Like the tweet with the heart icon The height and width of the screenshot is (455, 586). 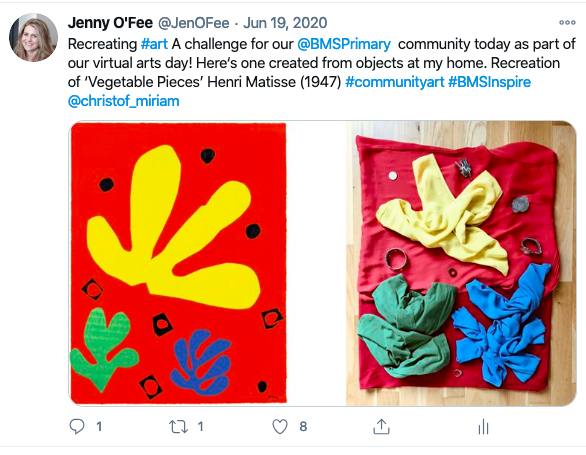[x=280, y=427]
